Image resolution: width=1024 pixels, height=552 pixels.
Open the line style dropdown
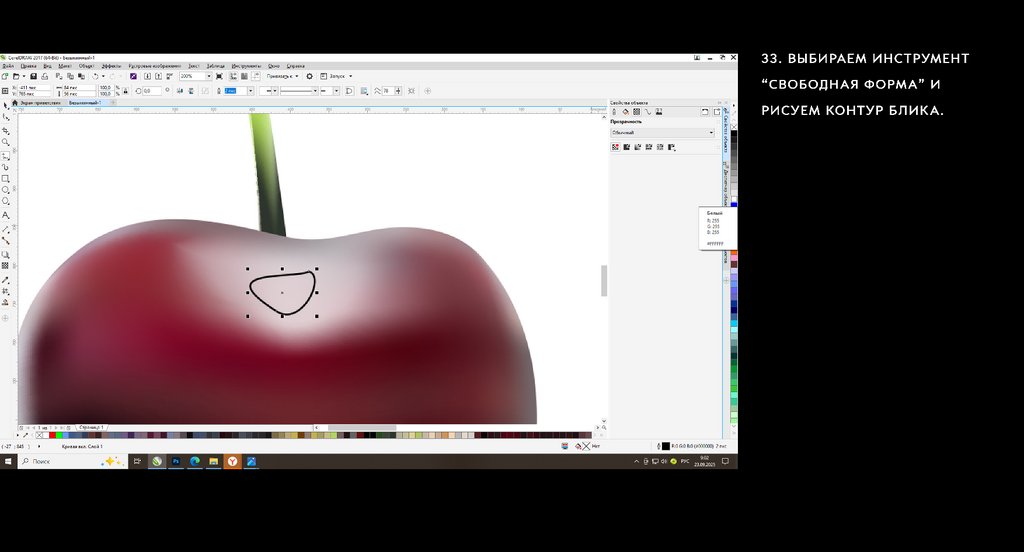315,91
